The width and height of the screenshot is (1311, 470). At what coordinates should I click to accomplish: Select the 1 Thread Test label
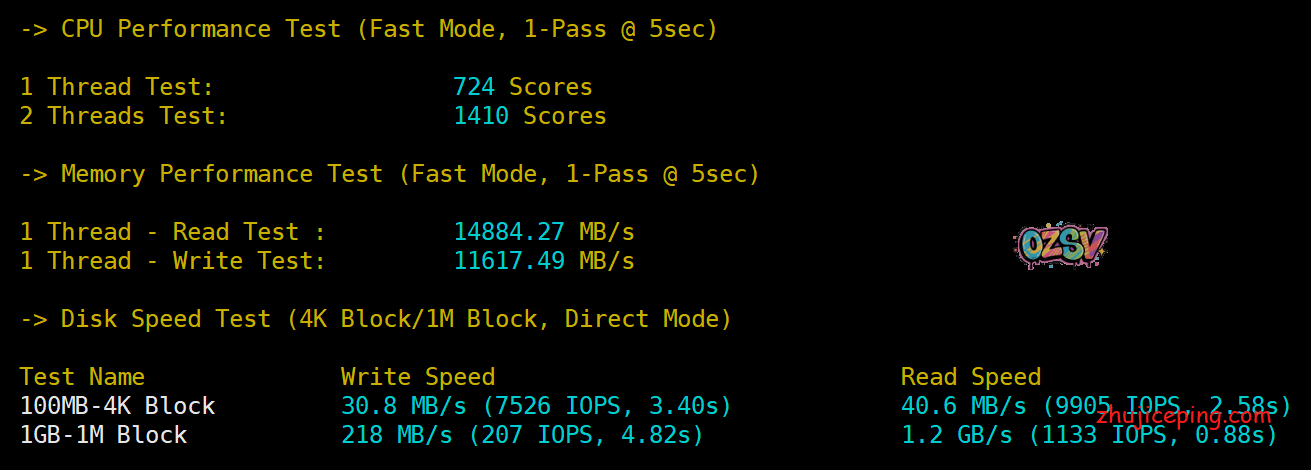click(x=117, y=87)
